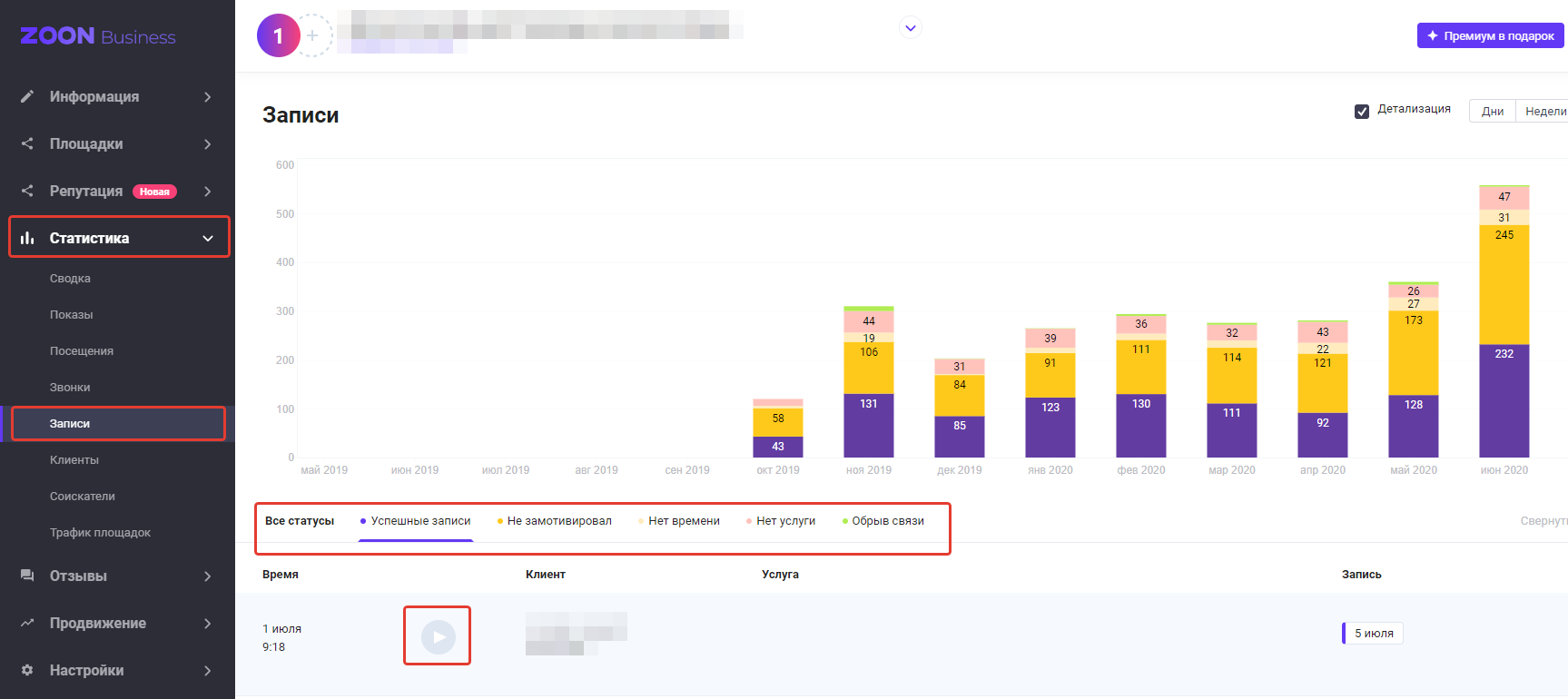
Task: Click the yellow 121 segment for апр 2020
Action: click(1323, 383)
